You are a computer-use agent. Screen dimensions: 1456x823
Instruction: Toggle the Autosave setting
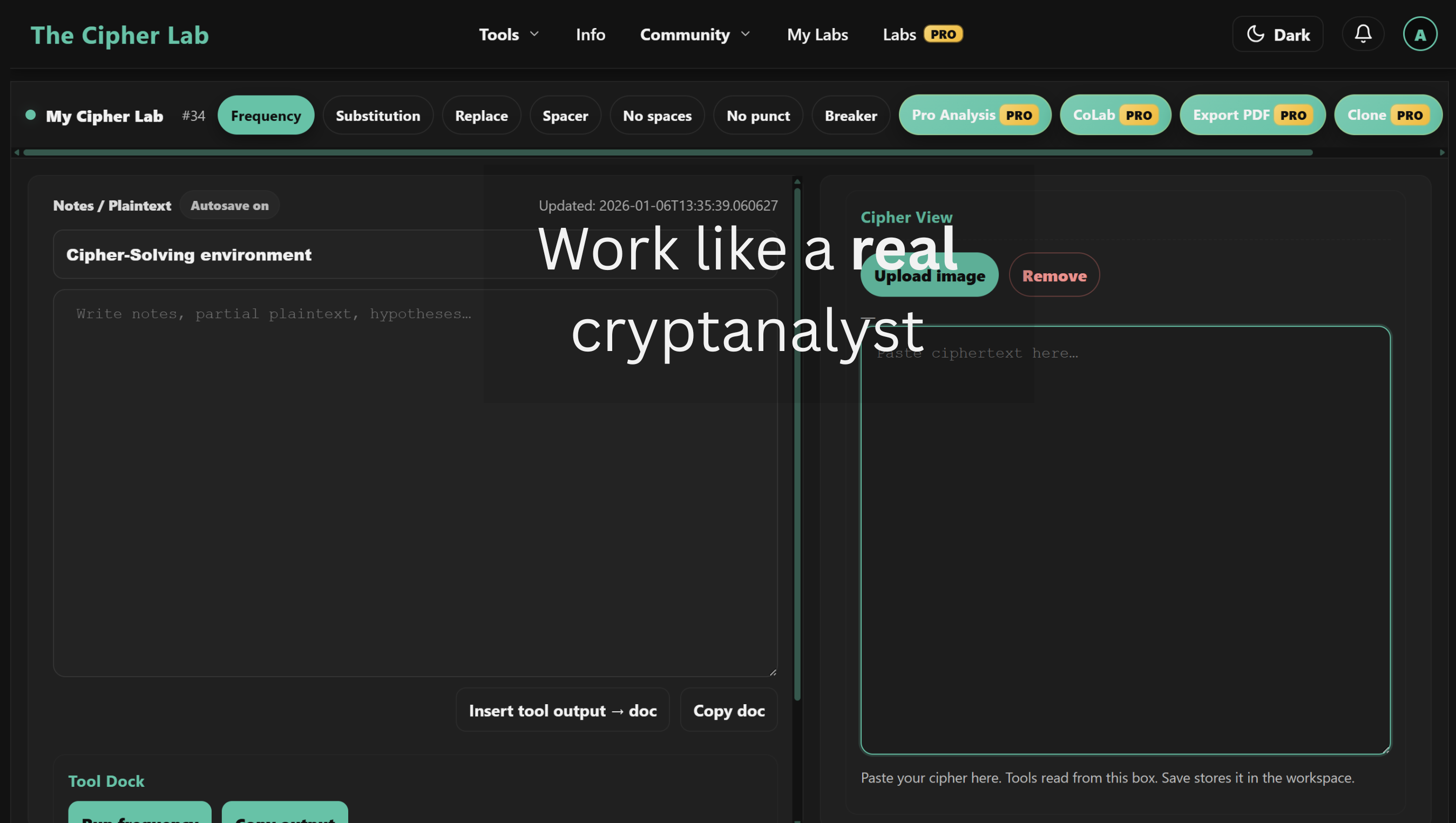[229, 205]
